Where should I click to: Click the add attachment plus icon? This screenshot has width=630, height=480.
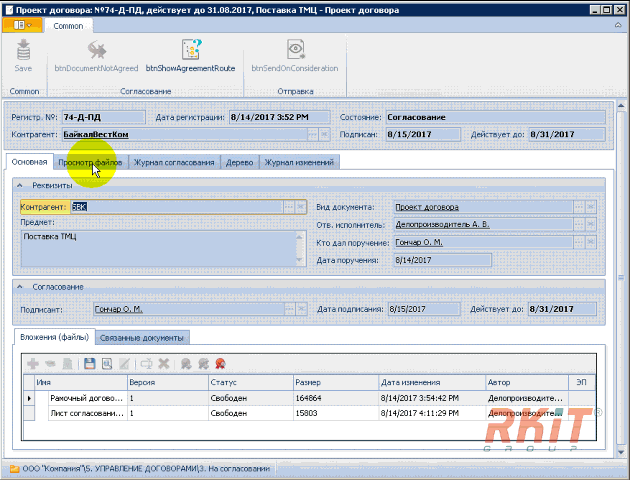(33, 364)
